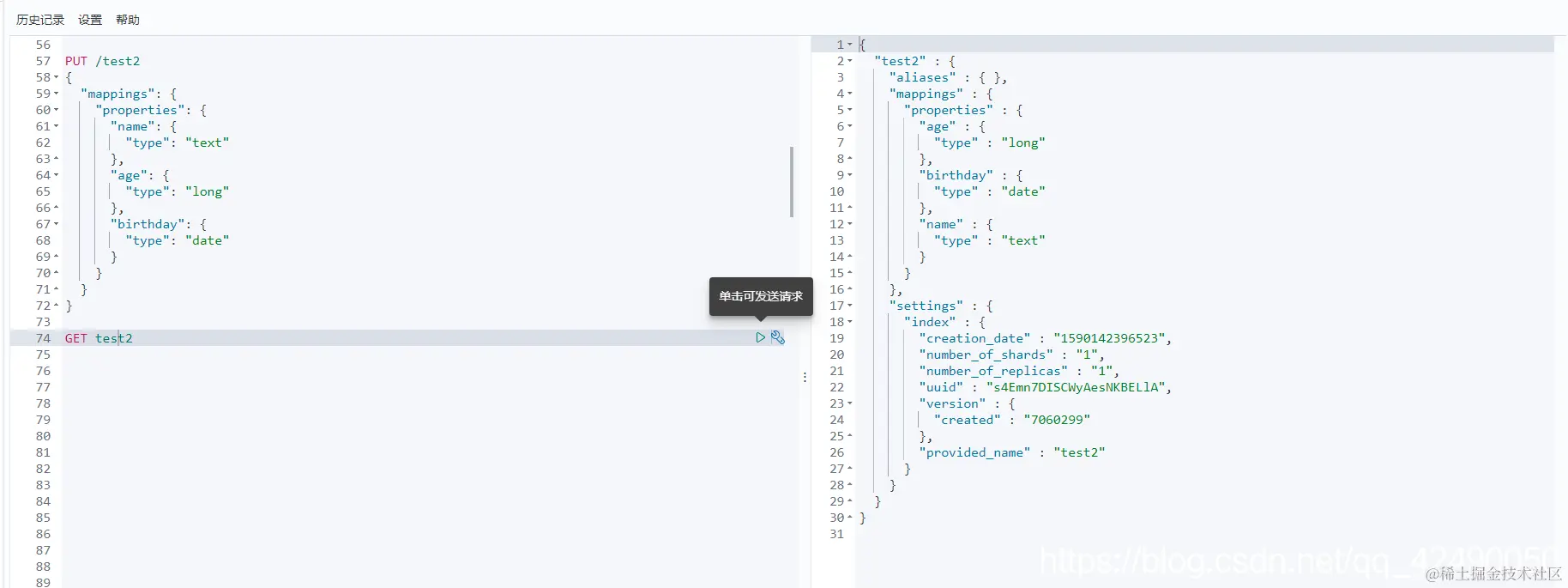Fold response settings block at line 17
The height and width of the screenshot is (588, 1568).
850,306
